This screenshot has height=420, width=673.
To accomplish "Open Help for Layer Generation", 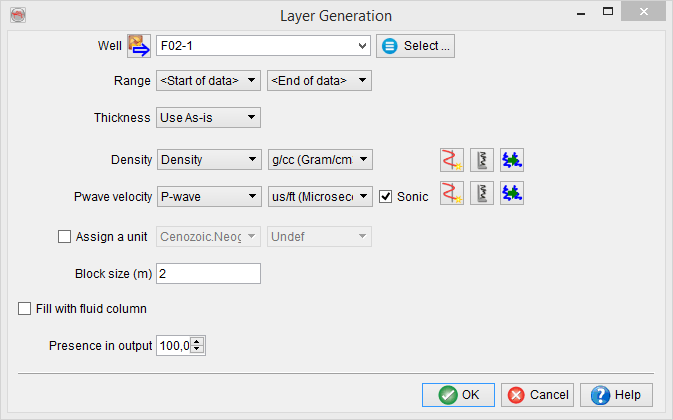I will pyautogui.click(x=617, y=395).
